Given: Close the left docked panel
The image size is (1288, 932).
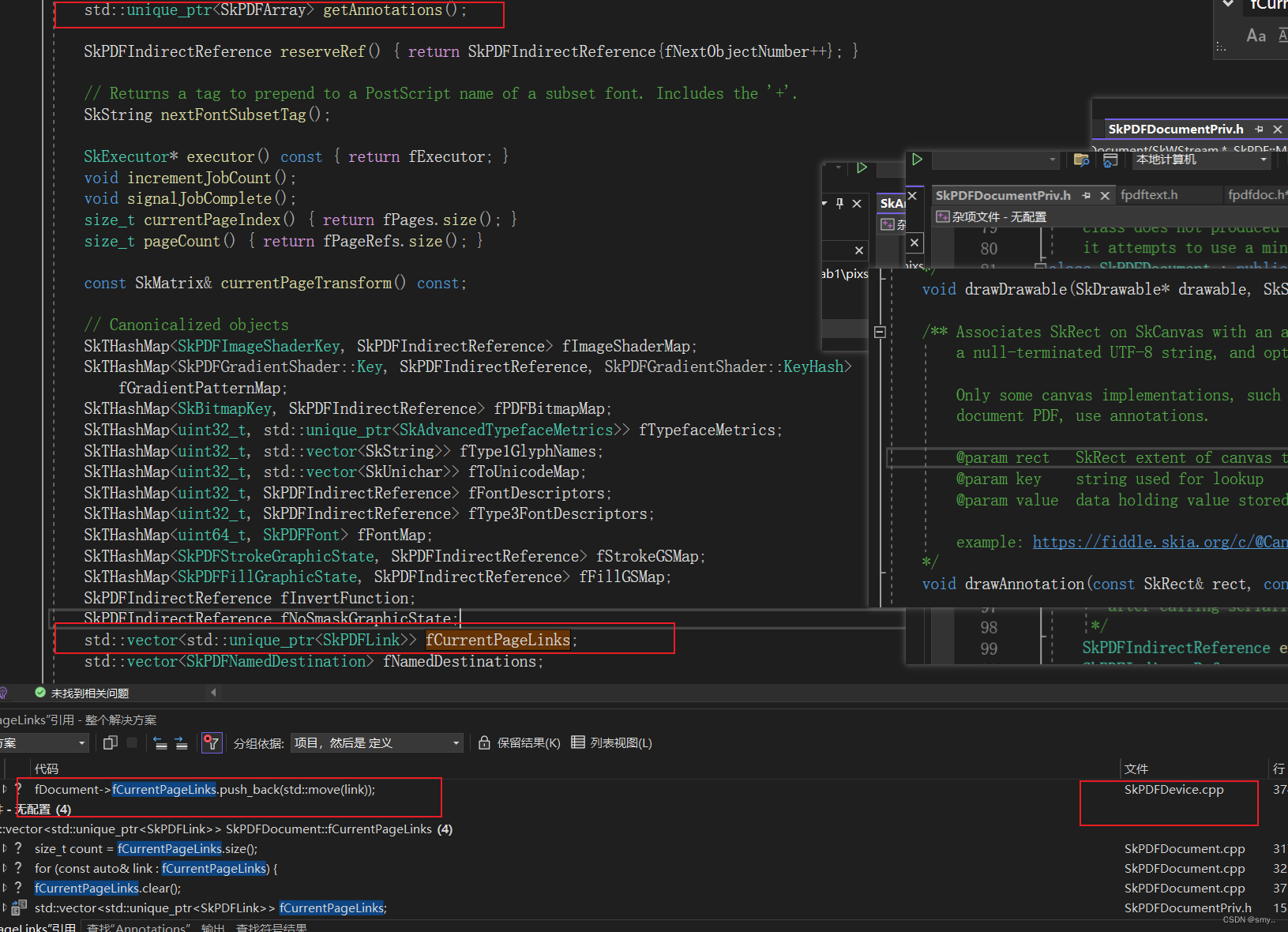Looking at the screenshot, I should pos(857,203).
